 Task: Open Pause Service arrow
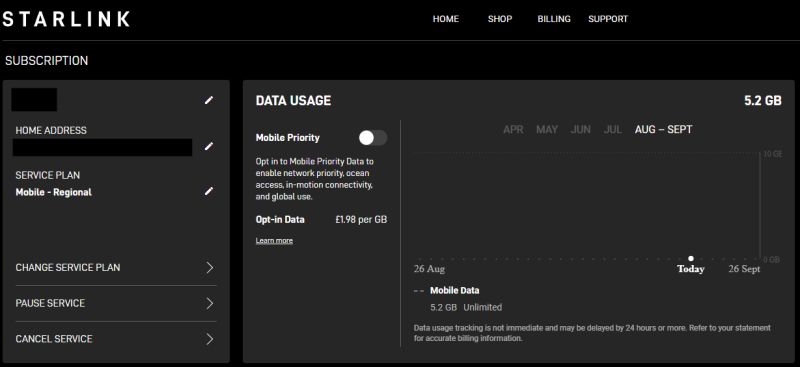point(210,304)
